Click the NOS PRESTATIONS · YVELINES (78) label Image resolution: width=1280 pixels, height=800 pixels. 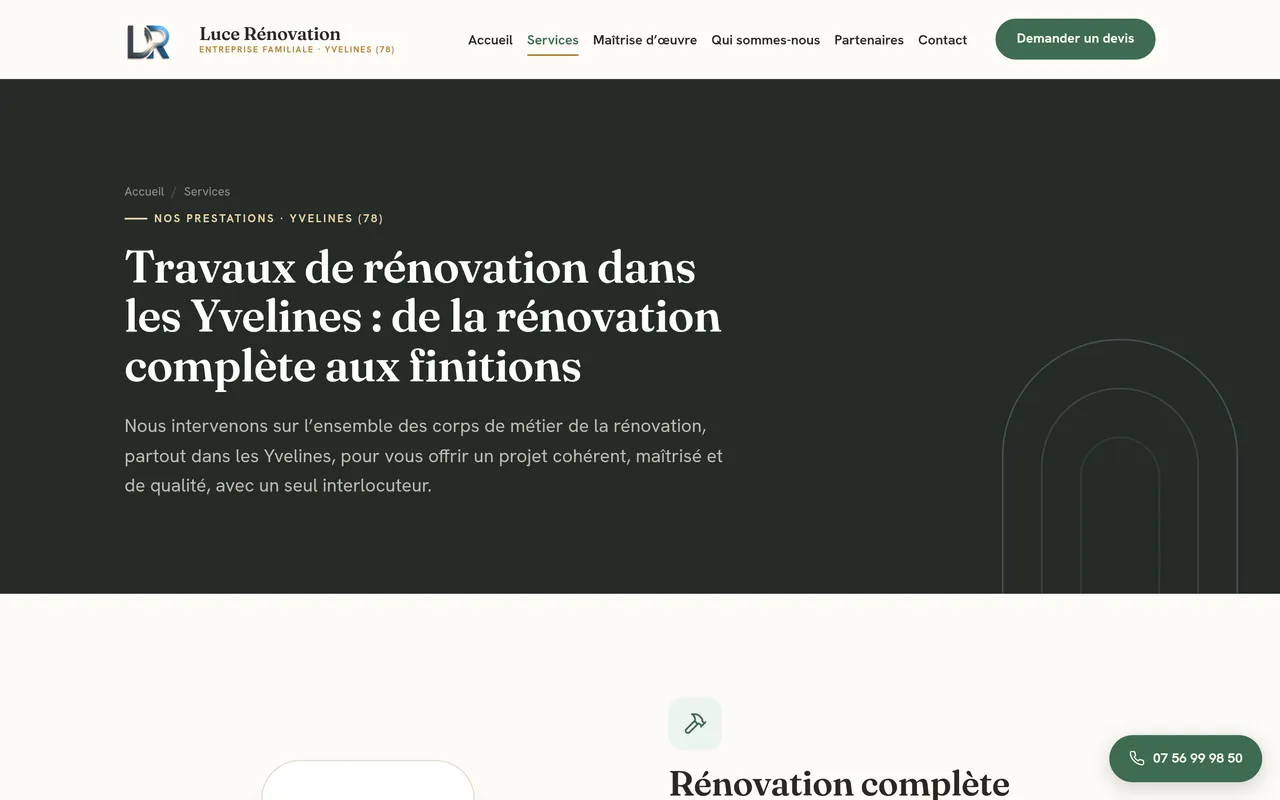(268, 218)
